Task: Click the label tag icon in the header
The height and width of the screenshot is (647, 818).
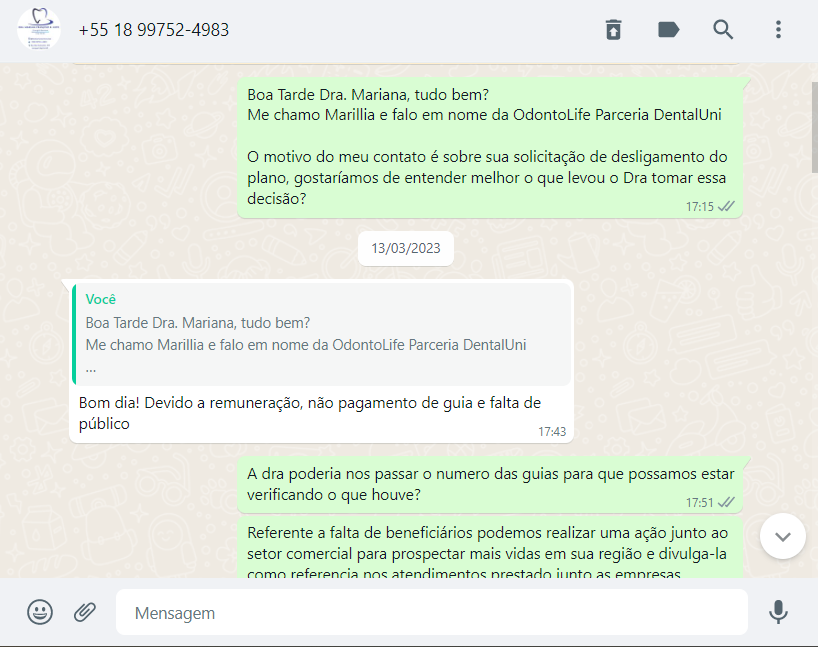Action: click(668, 30)
